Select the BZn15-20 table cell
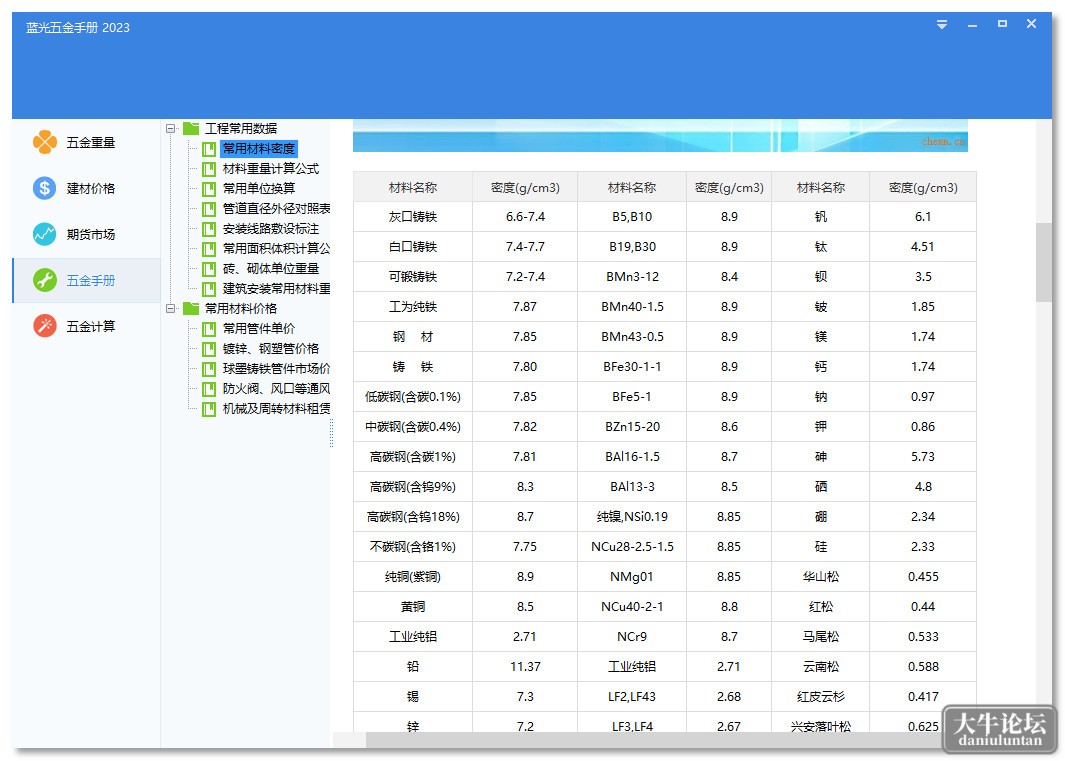Screen dimensions: 1065x761 (x=632, y=427)
